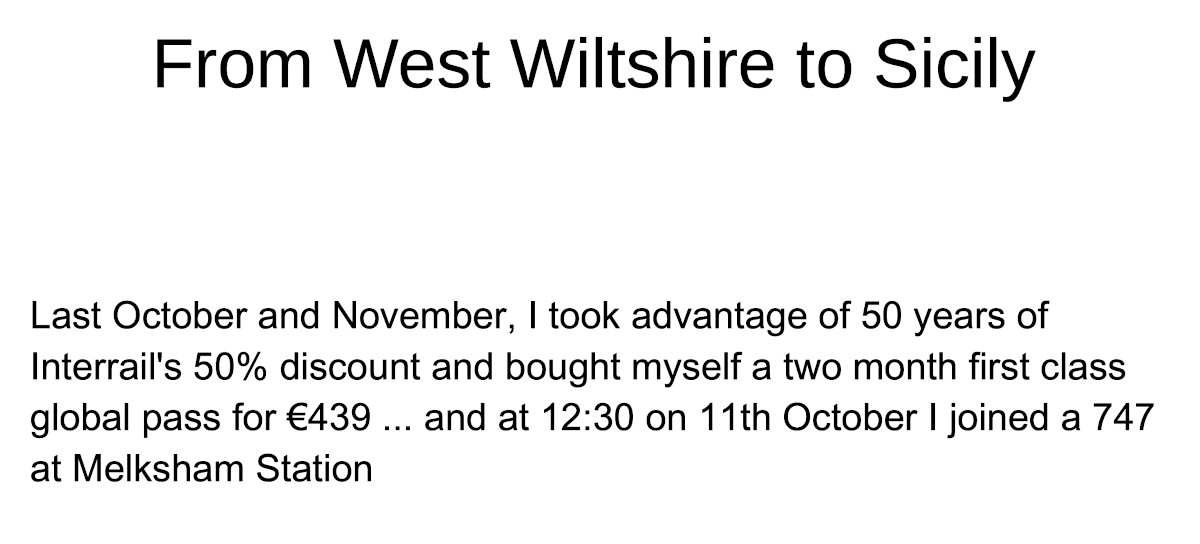Click the slide title 'From West Wiltshire to Sicily'
The height and width of the screenshot is (544, 1200).
(x=593, y=62)
